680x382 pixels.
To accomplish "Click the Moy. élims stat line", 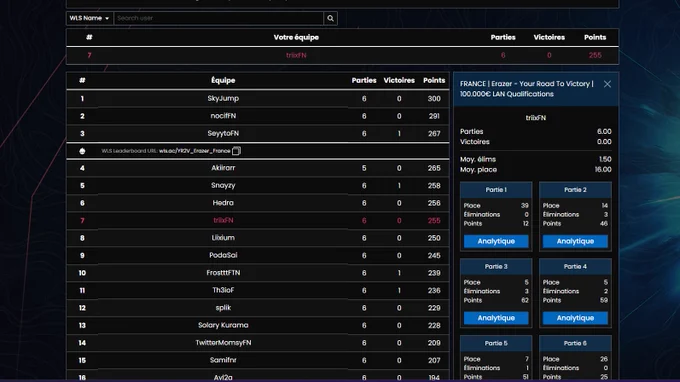I will click(x=536, y=159).
